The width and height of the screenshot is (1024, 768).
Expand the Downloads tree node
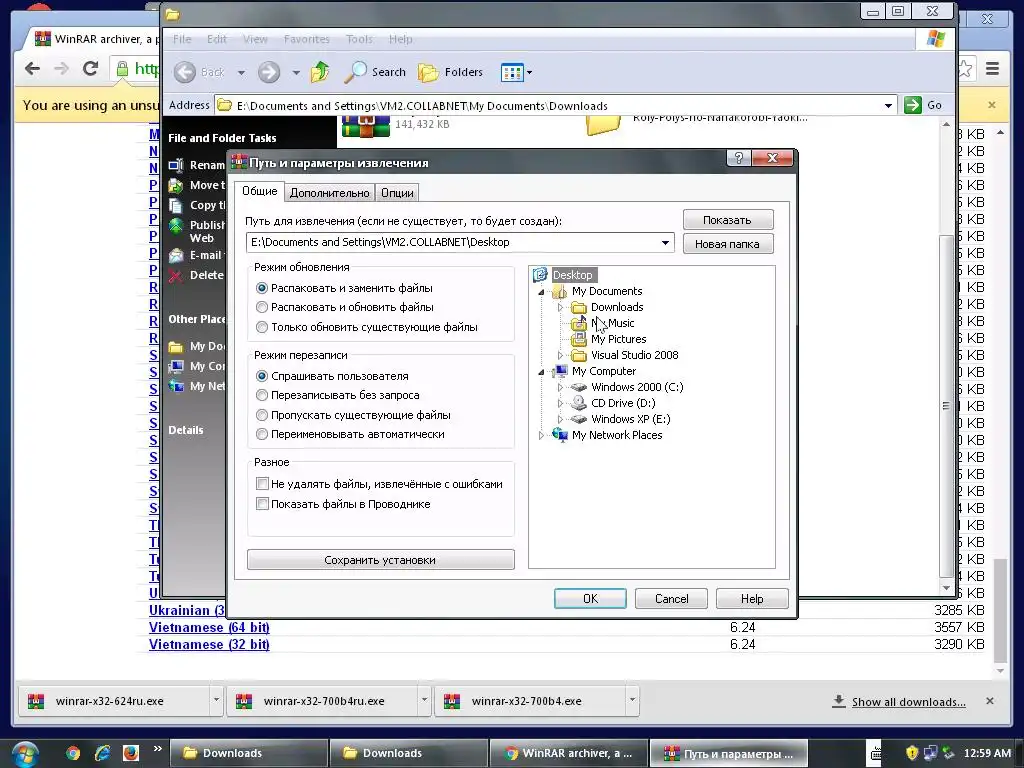point(560,307)
